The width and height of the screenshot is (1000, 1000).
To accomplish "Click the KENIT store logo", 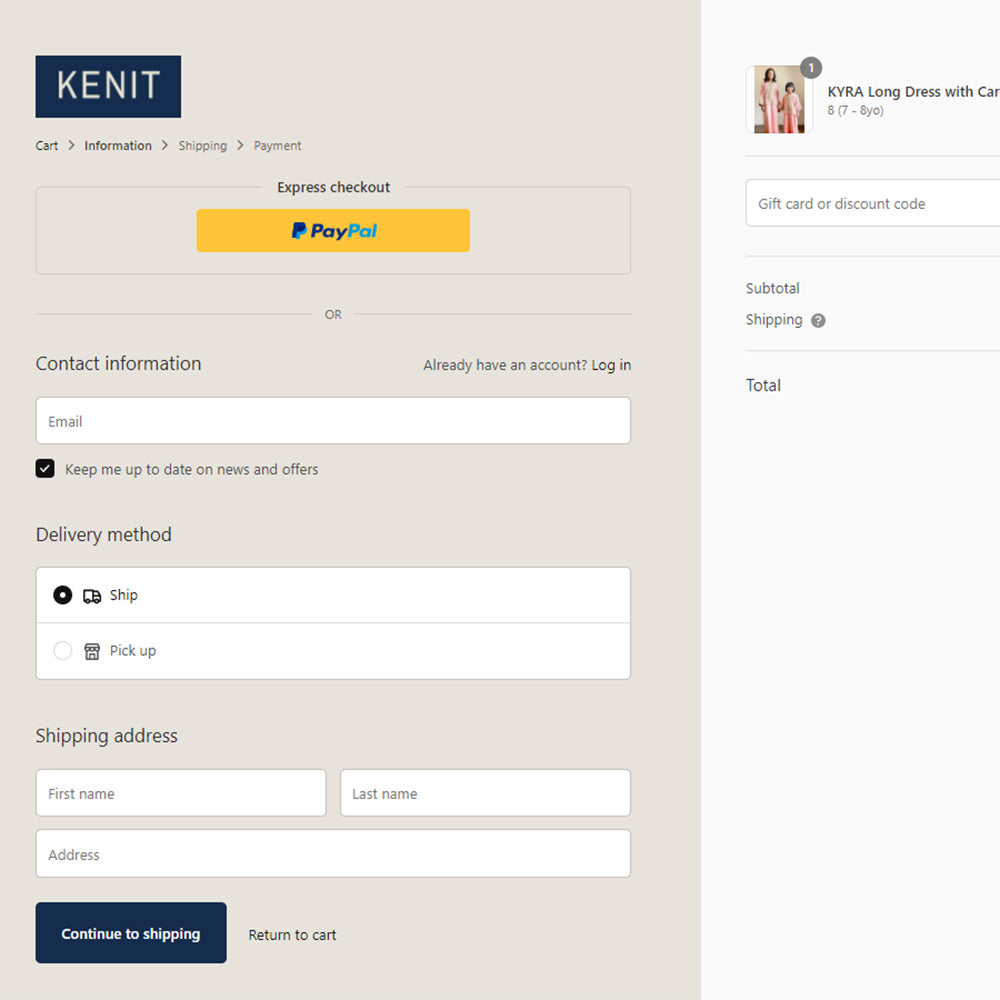I will click(x=108, y=87).
